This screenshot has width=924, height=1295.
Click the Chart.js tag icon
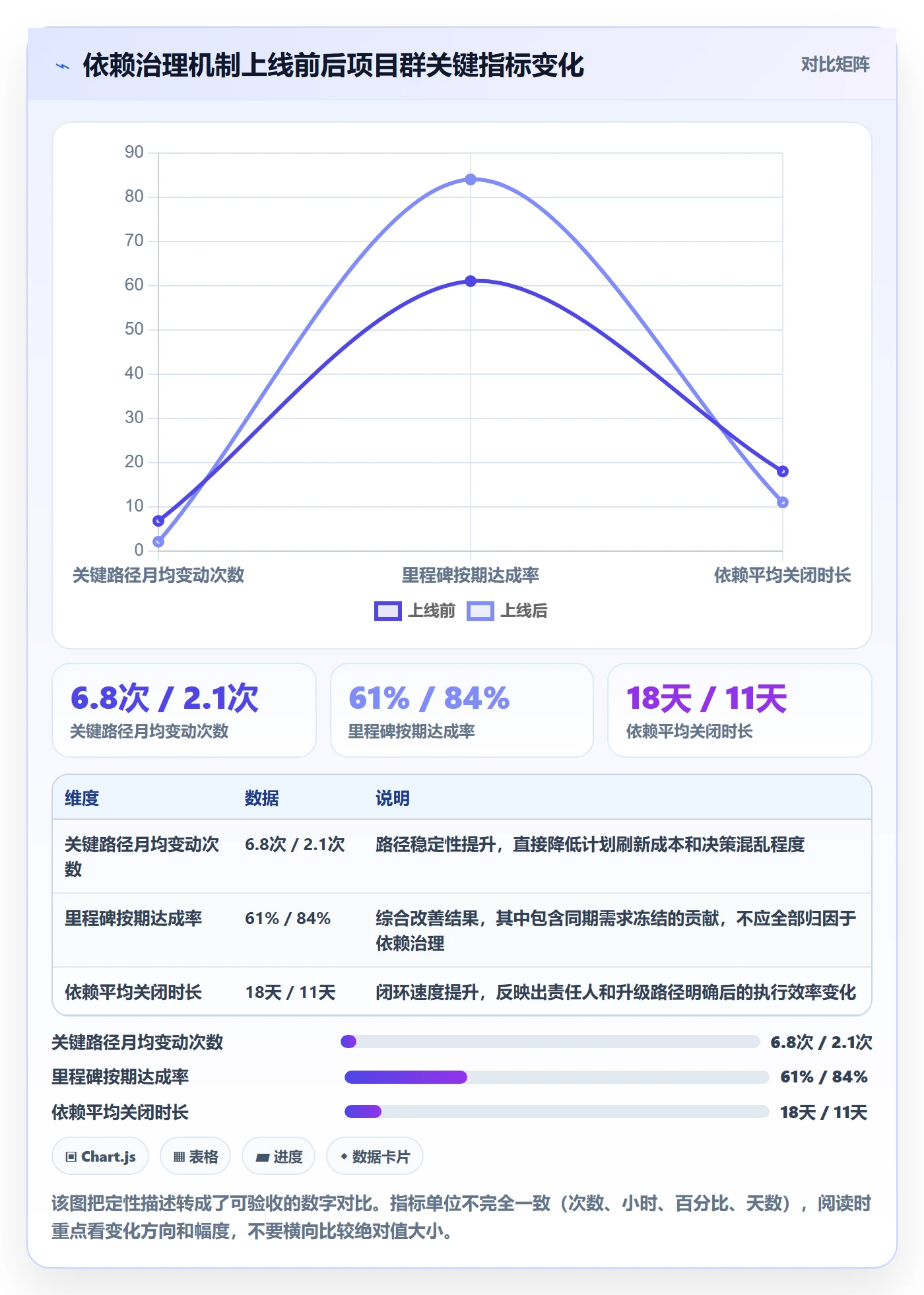click(71, 1157)
